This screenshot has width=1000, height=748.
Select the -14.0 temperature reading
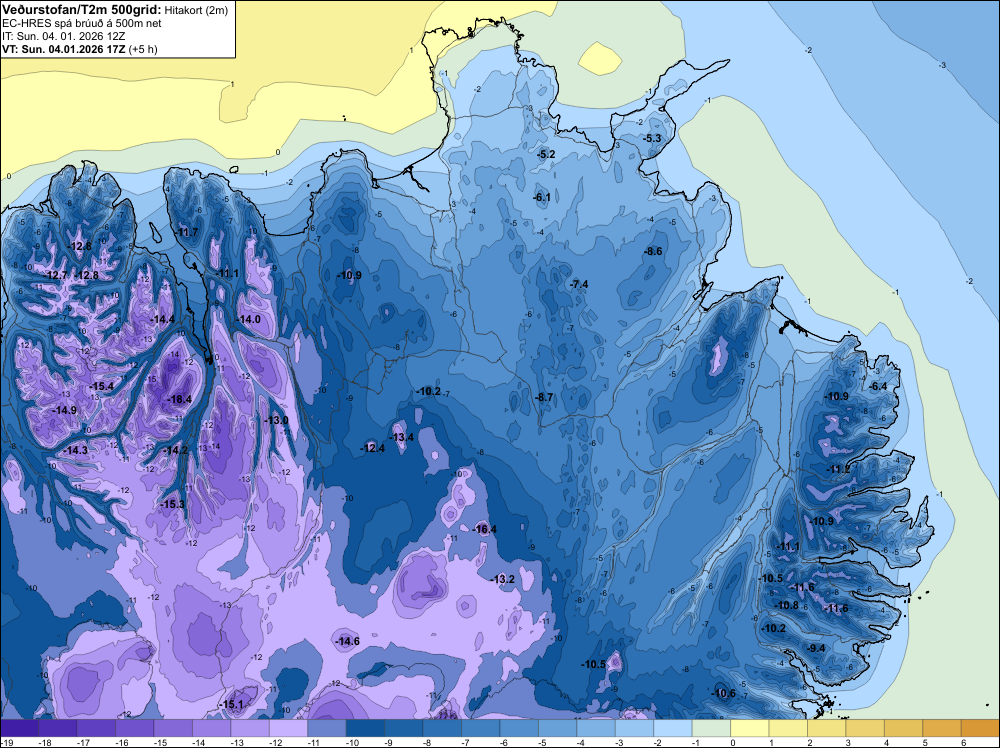coord(248,319)
